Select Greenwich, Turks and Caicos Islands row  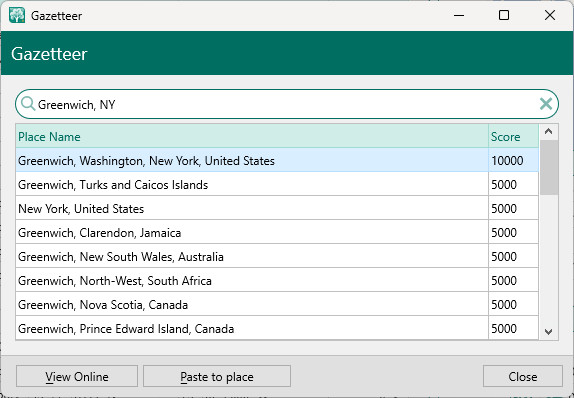[x=277, y=184]
